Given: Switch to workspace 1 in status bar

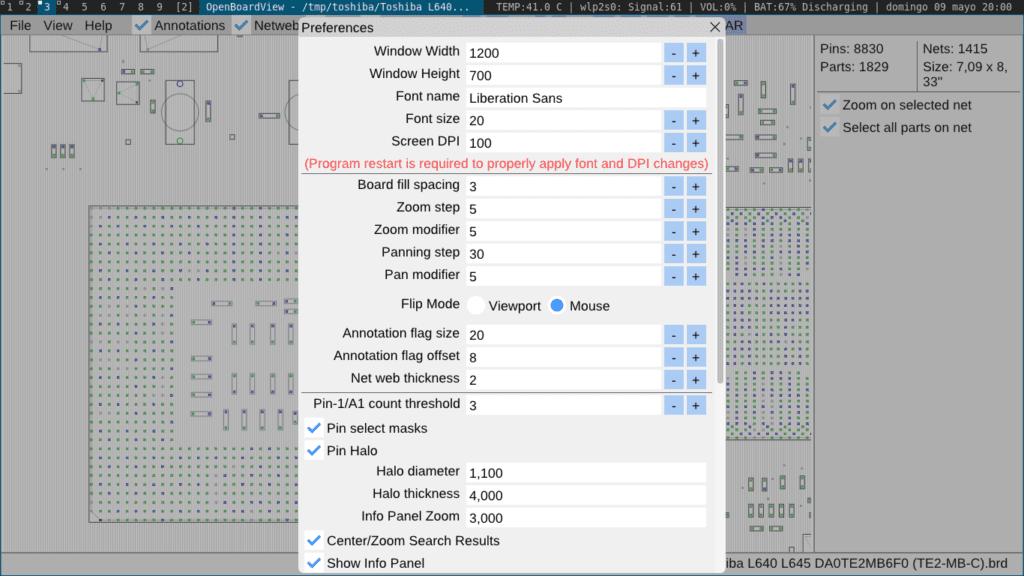Looking at the screenshot, I should (x=8, y=7).
